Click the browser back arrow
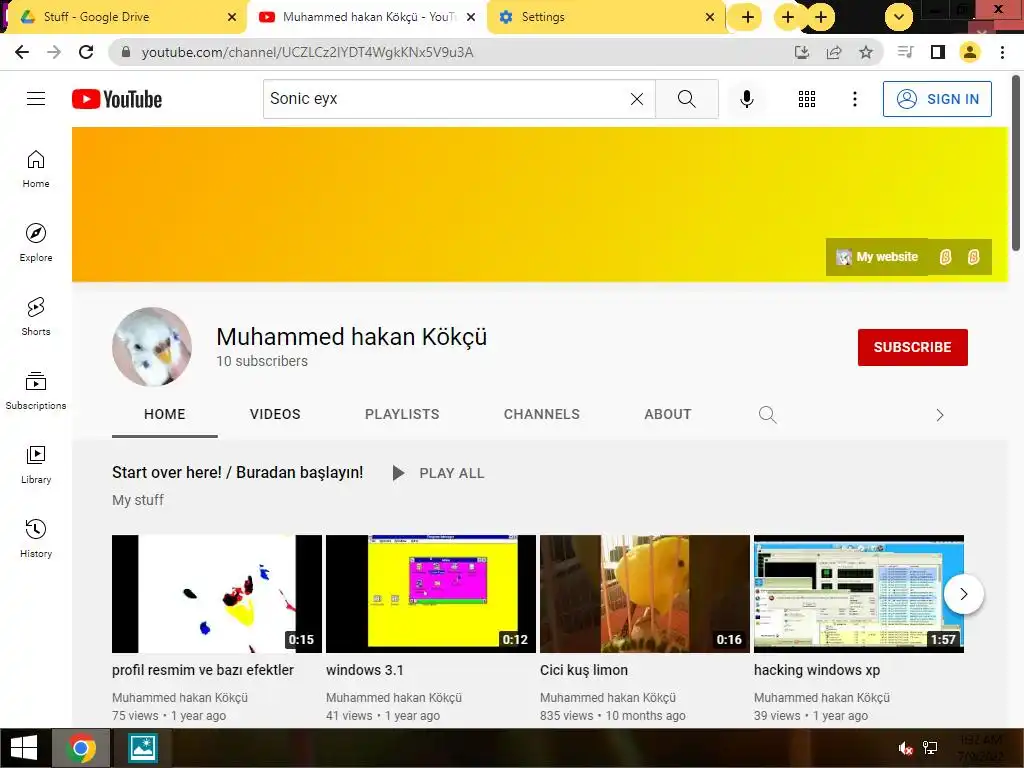Image resolution: width=1024 pixels, height=768 pixels. click(x=22, y=52)
